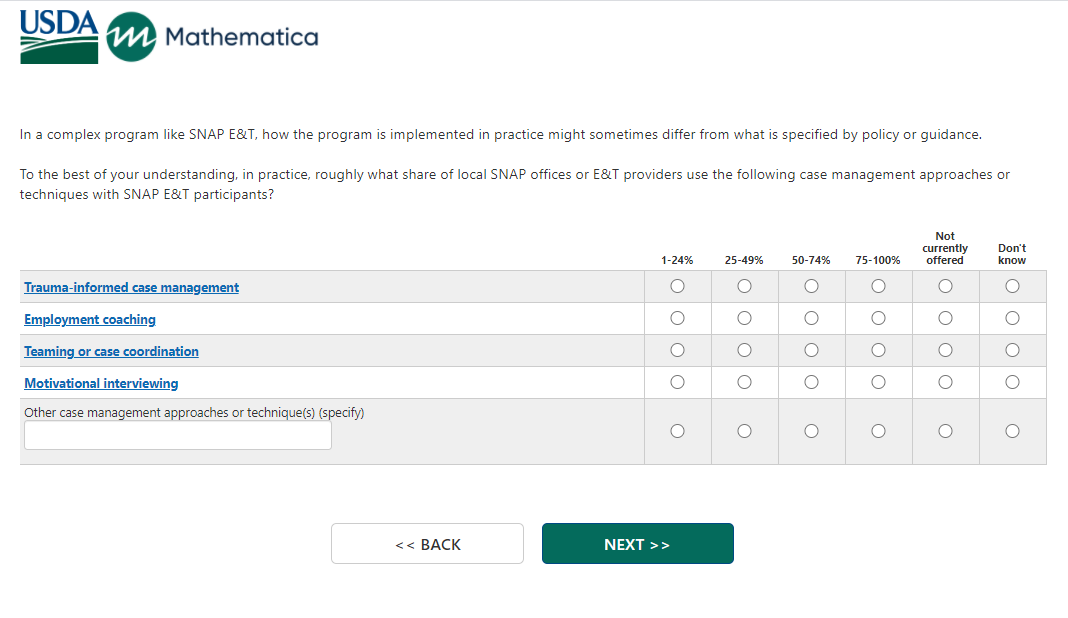Select Not currently offered for Motivational interviewing

click(x=945, y=382)
